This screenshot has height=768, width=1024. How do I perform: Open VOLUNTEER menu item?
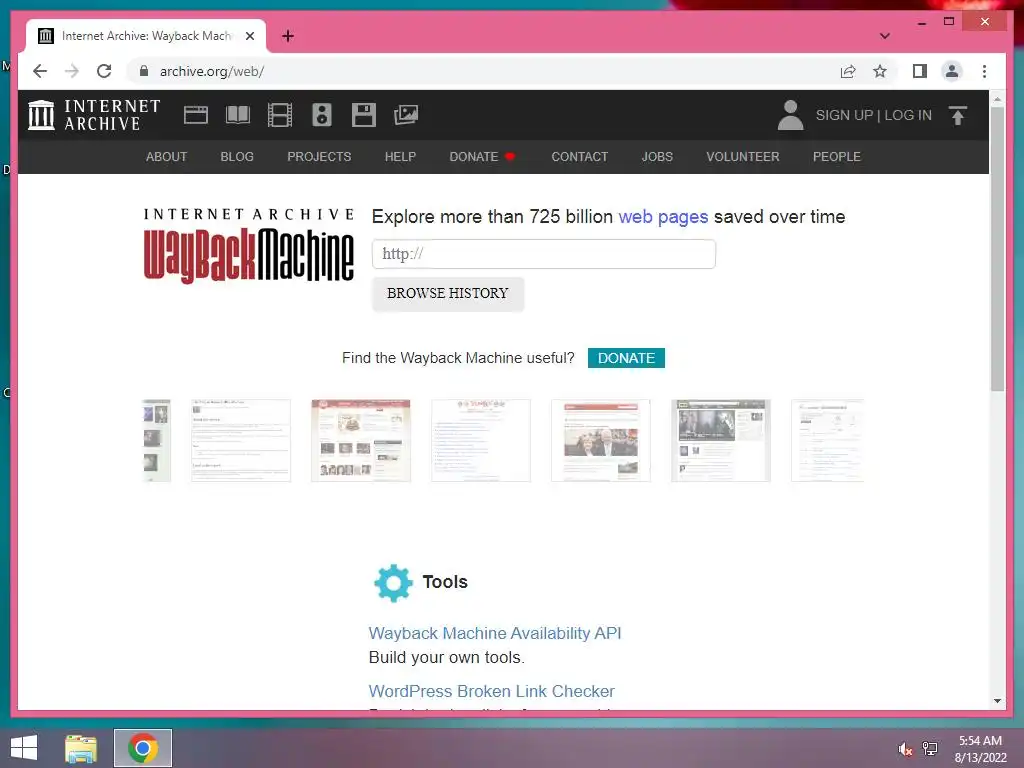pos(743,157)
